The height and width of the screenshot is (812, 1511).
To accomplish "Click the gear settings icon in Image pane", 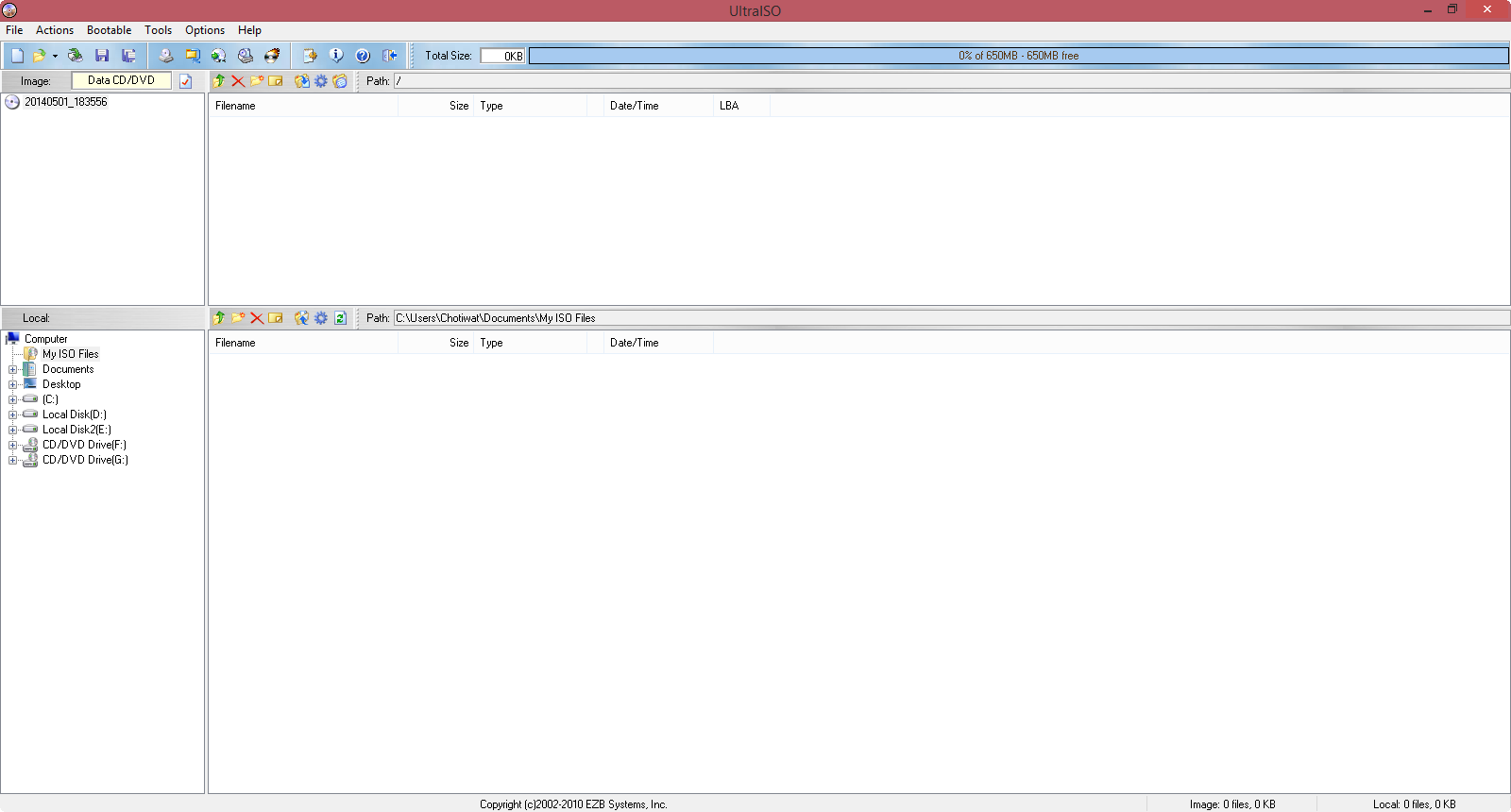I will (321, 81).
